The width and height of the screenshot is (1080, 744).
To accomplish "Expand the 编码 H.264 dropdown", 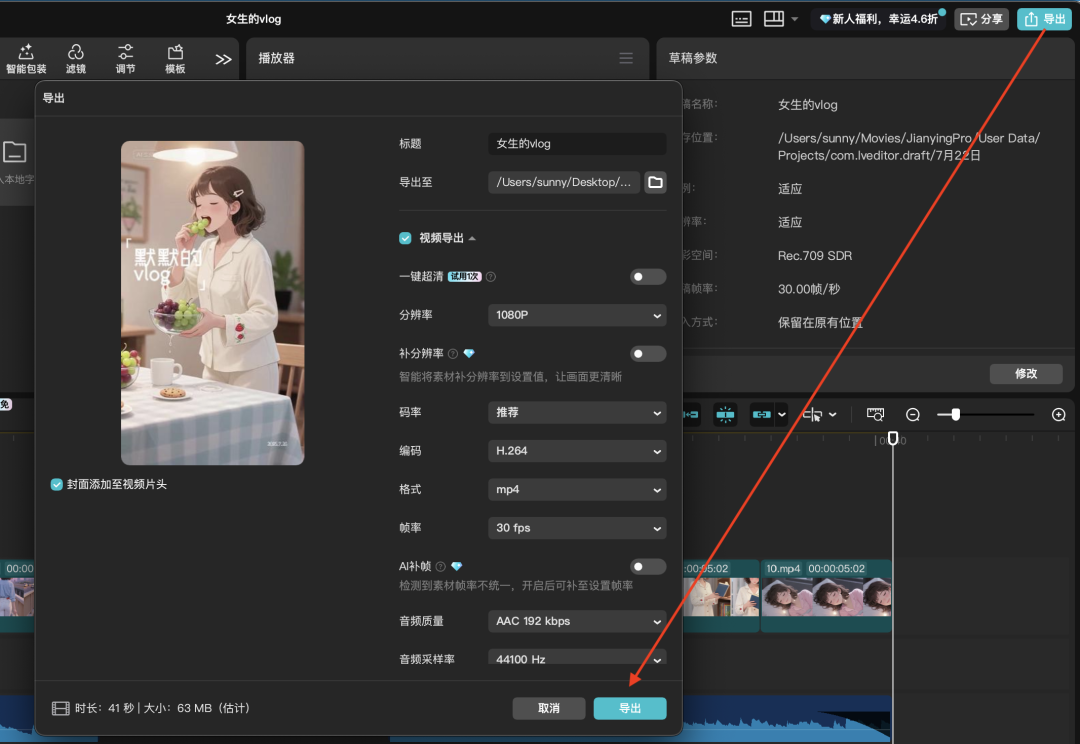I will point(577,451).
